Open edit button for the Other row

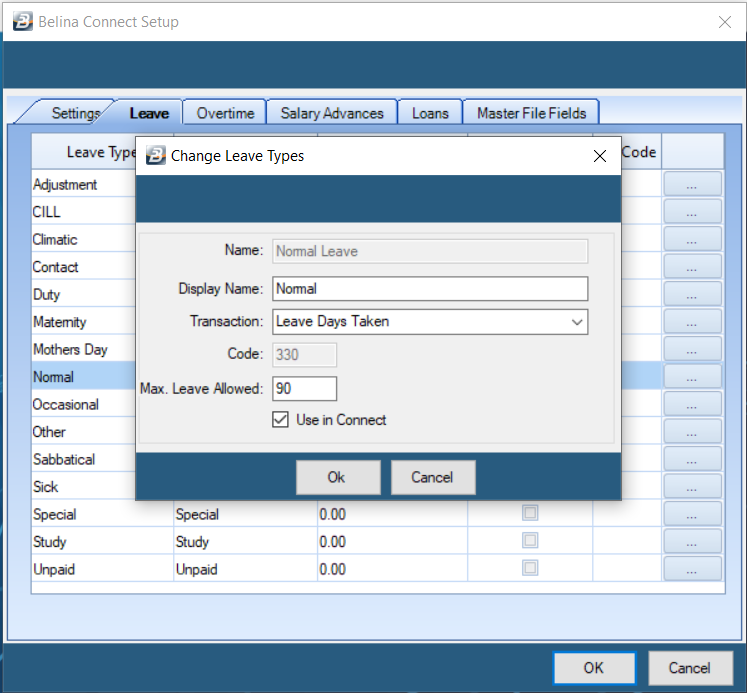click(692, 432)
